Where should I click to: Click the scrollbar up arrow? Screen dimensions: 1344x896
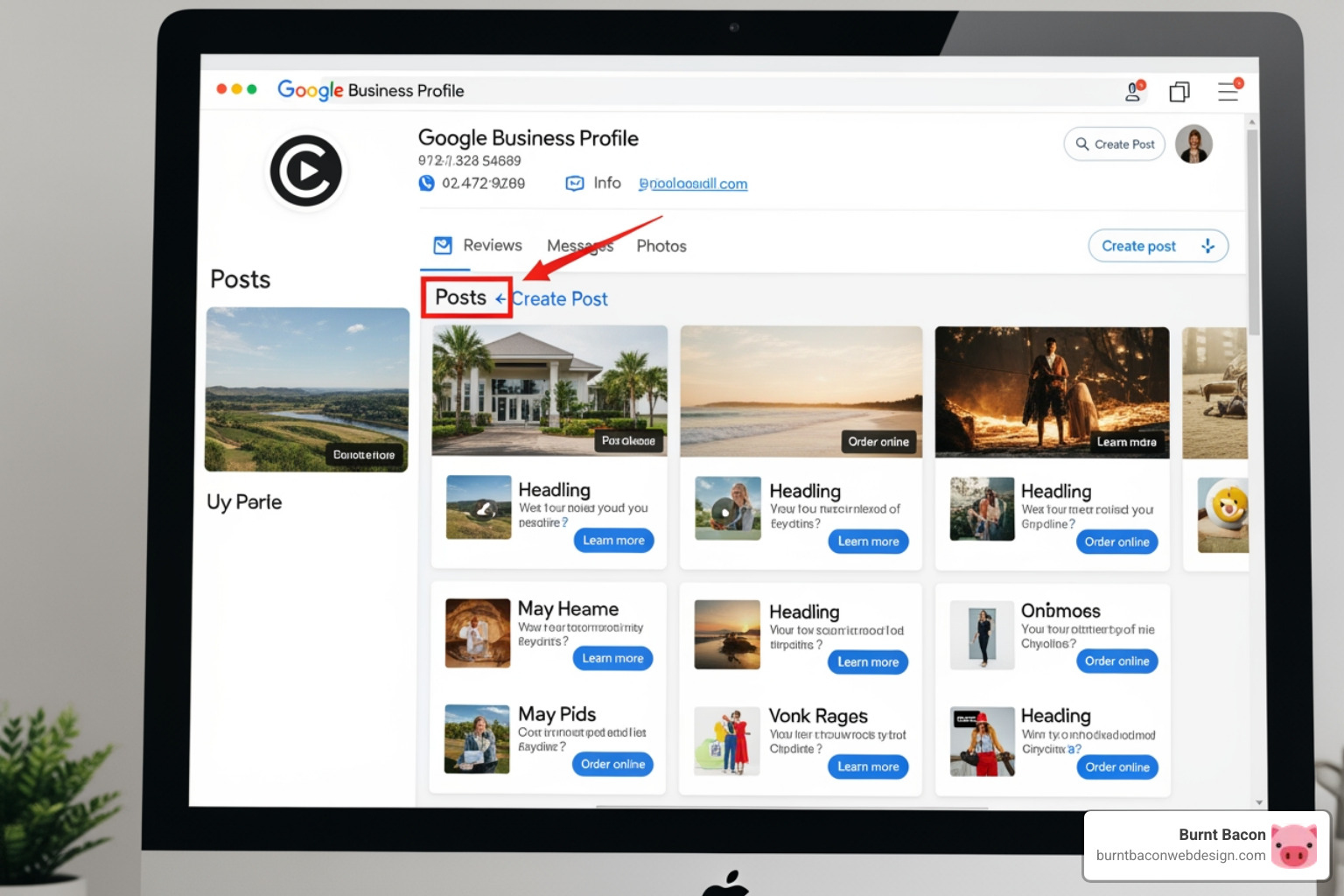pos(1253,122)
